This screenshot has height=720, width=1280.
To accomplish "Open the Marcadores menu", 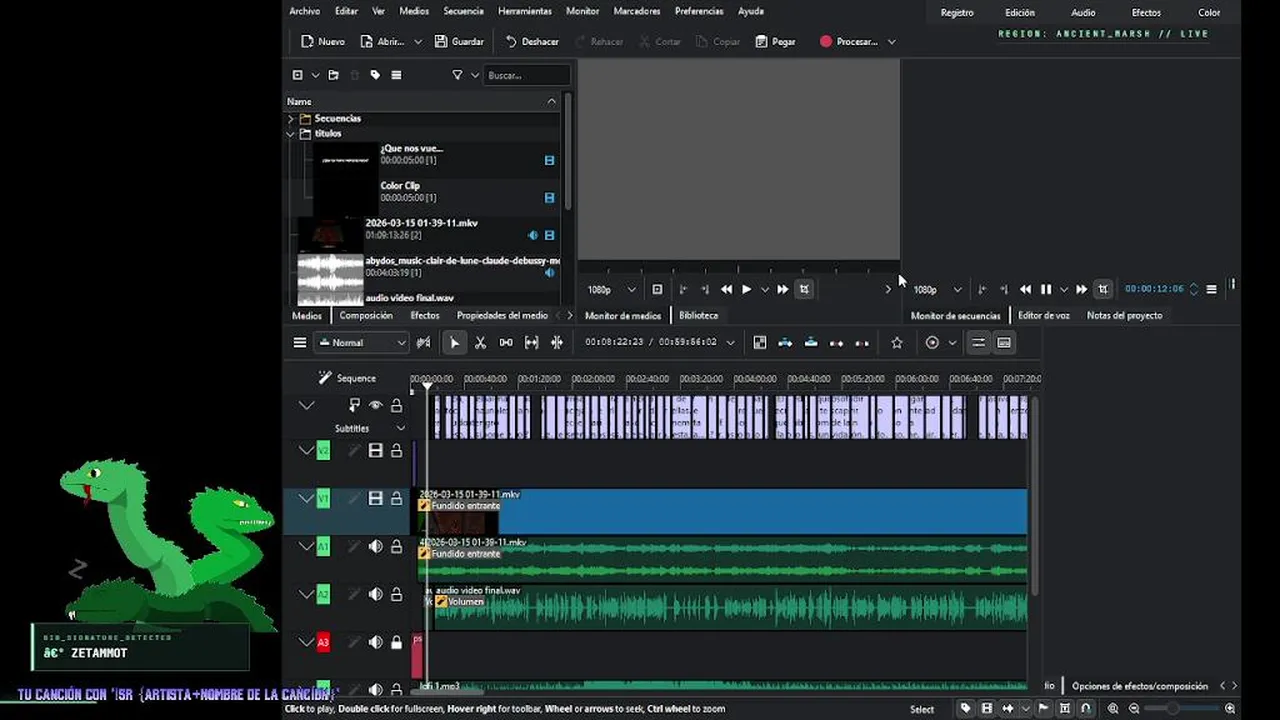I will tap(637, 11).
